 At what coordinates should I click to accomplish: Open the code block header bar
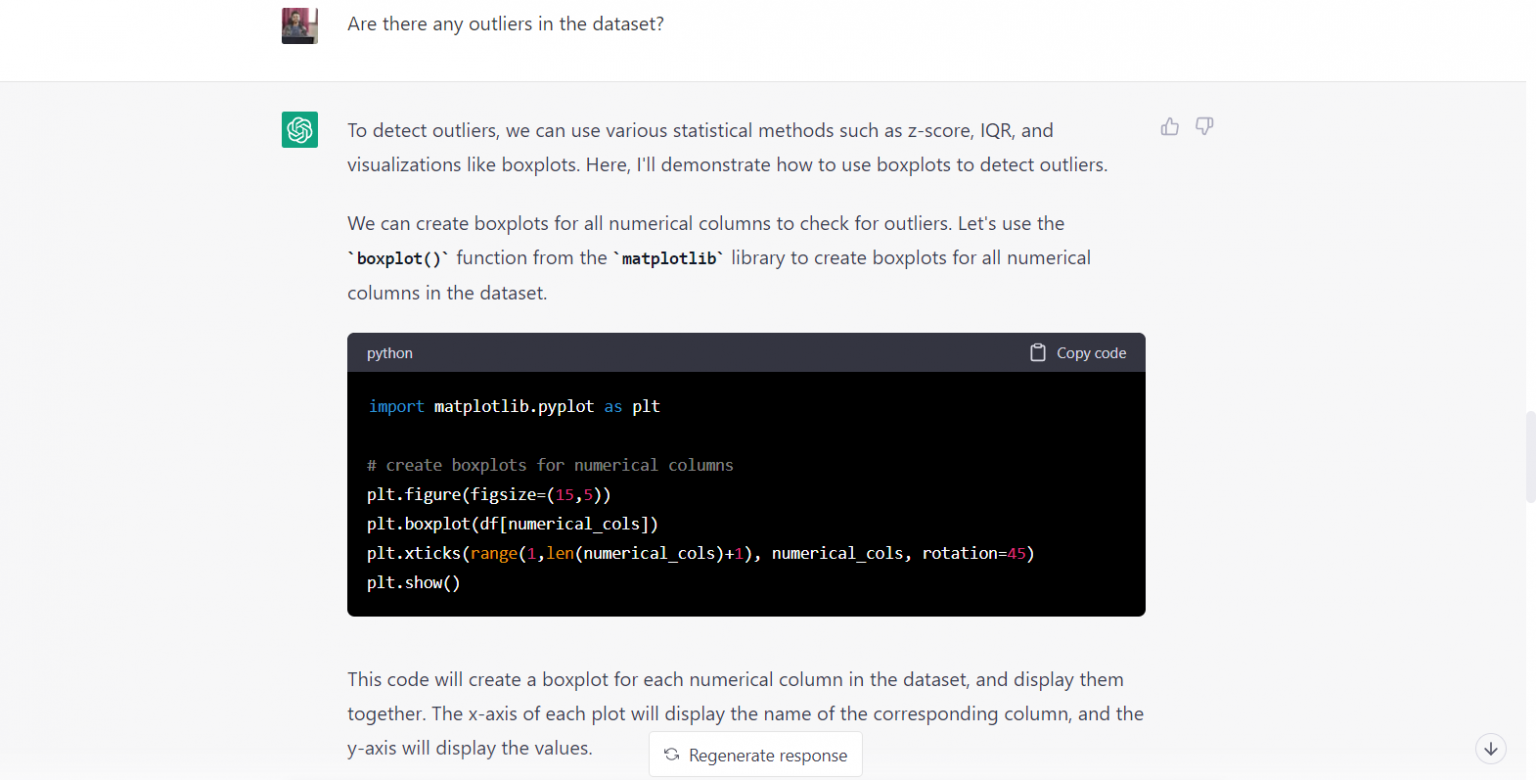point(746,352)
